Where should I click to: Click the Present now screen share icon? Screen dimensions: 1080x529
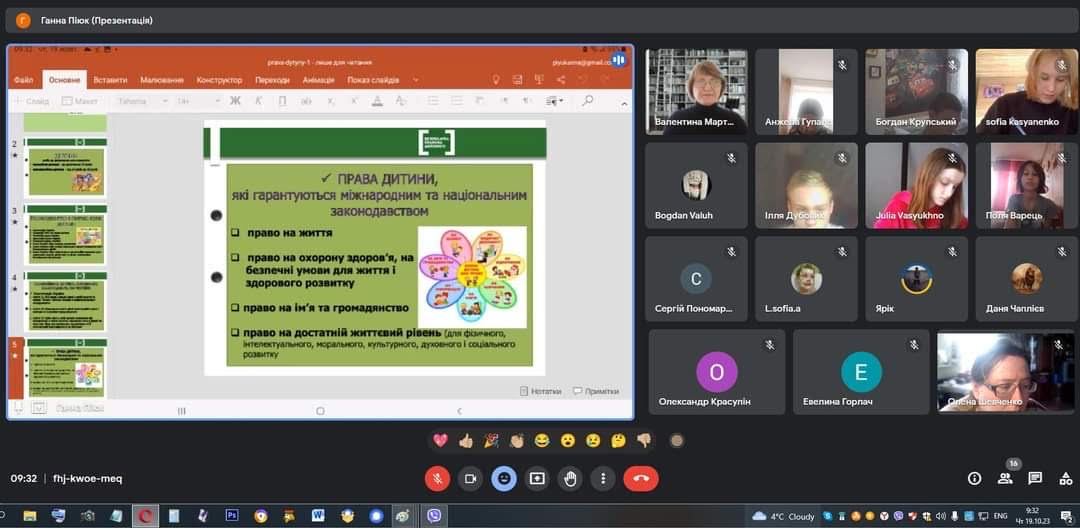tap(537, 478)
